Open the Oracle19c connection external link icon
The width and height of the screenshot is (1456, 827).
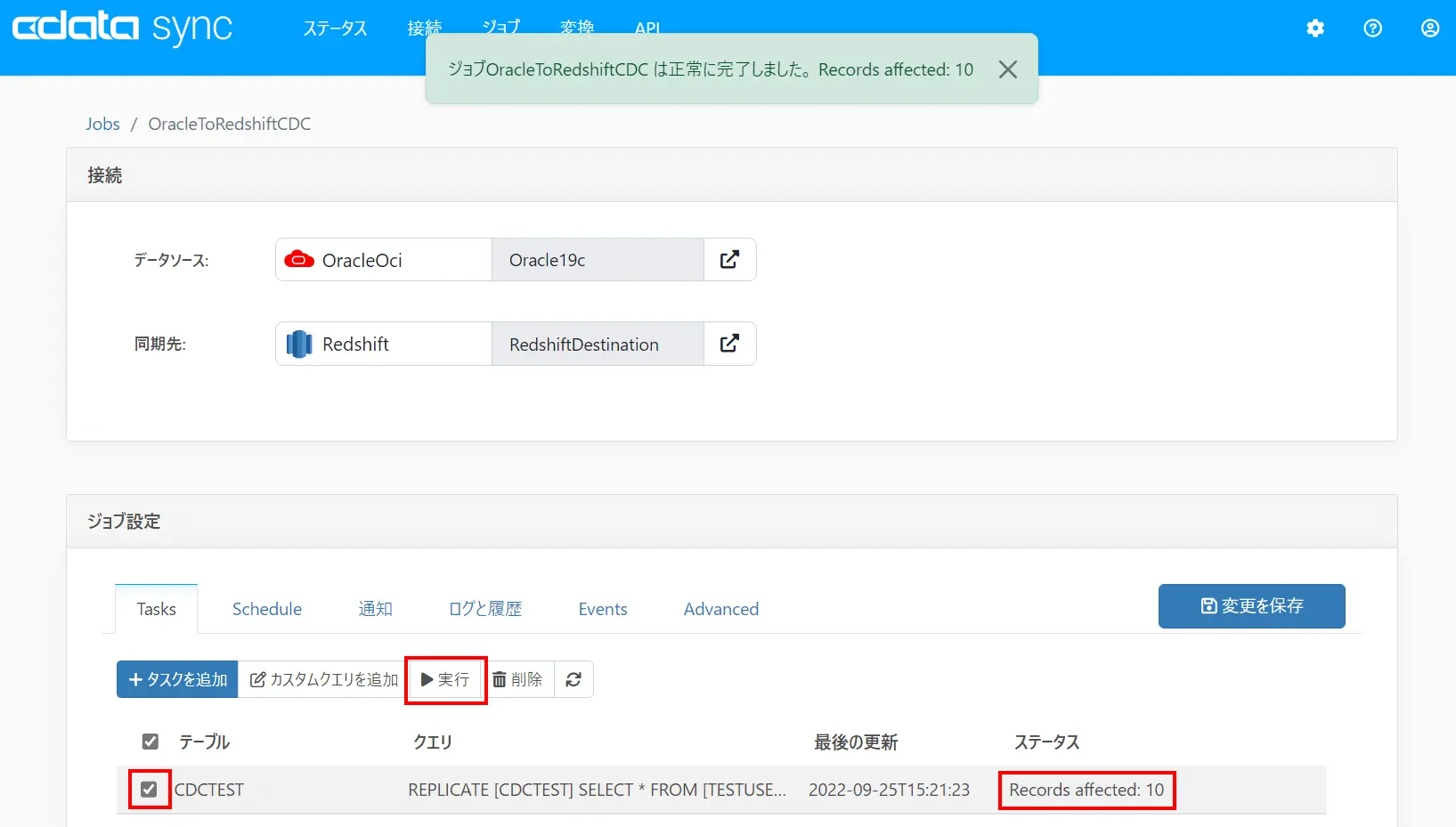[729, 260]
